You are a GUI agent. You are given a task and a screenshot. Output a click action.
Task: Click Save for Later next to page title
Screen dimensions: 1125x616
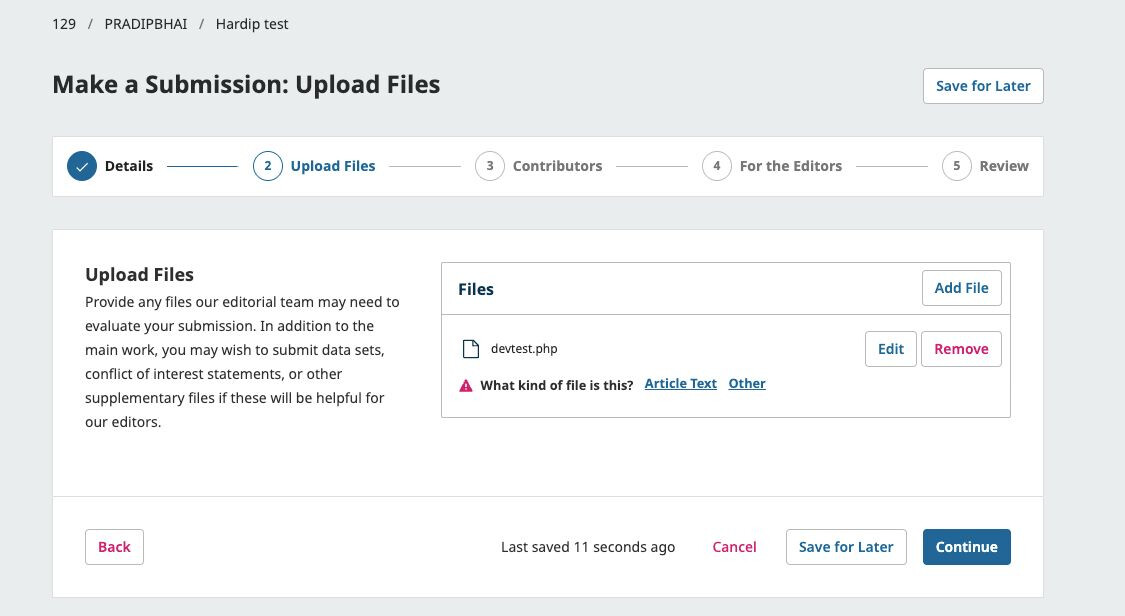982,86
